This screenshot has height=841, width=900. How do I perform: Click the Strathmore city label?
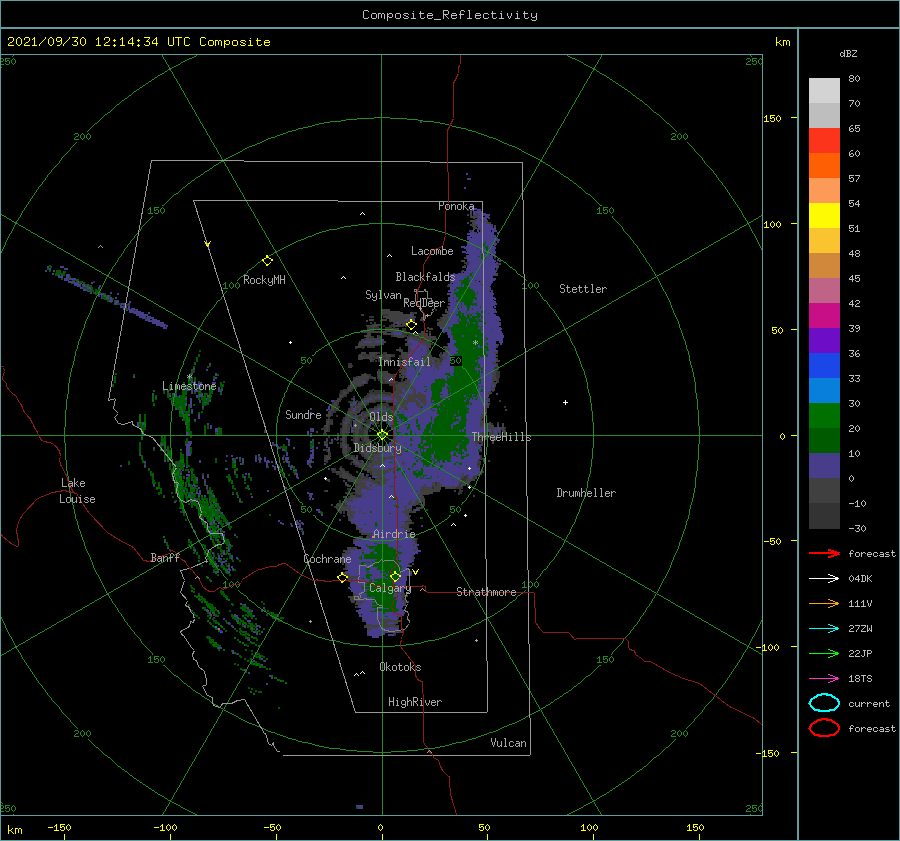486,592
